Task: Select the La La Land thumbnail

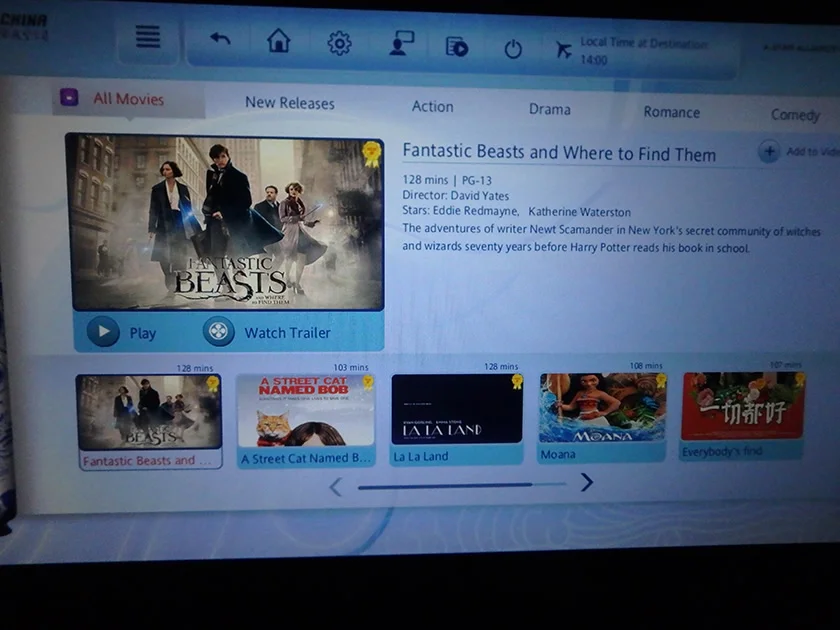Action: click(x=456, y=419)
